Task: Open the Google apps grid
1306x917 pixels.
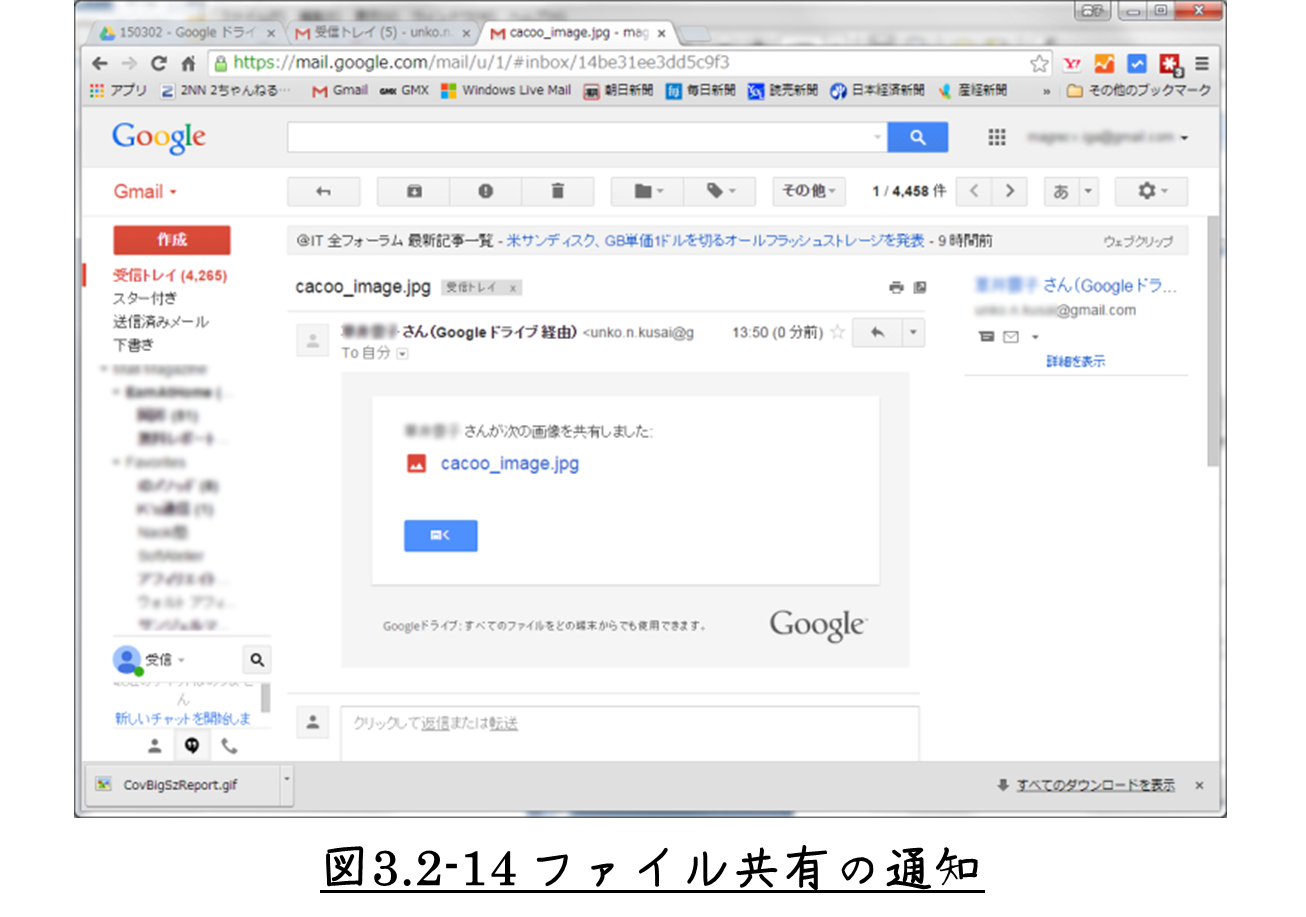Action: 997,138
